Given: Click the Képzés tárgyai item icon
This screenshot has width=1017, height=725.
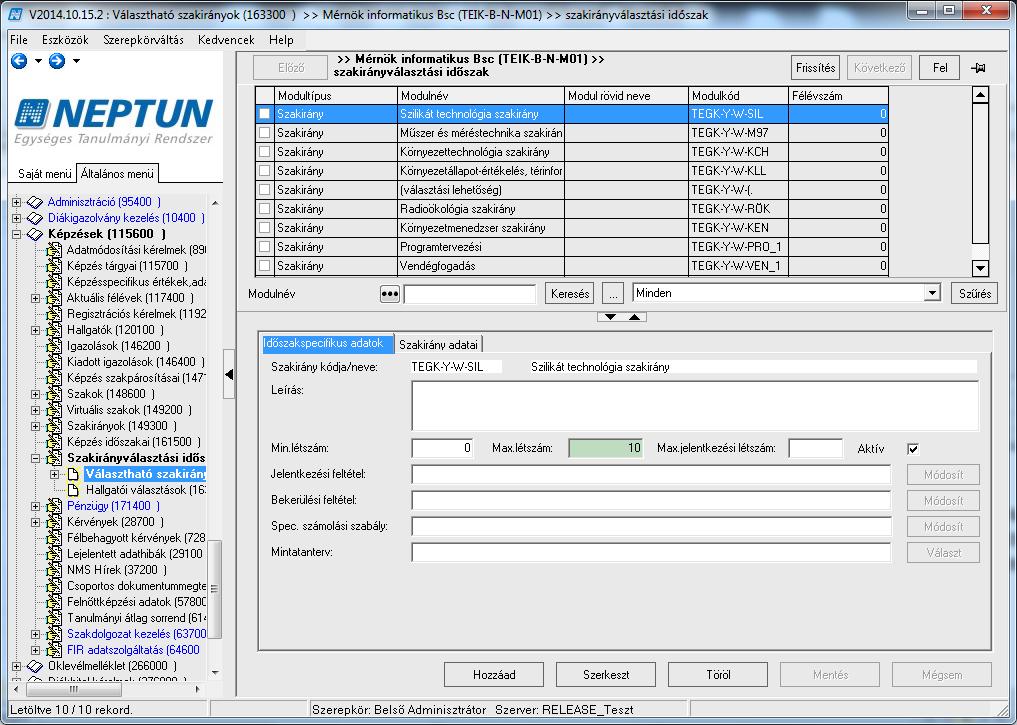Looking at the screenshot, I should [54, 266].
